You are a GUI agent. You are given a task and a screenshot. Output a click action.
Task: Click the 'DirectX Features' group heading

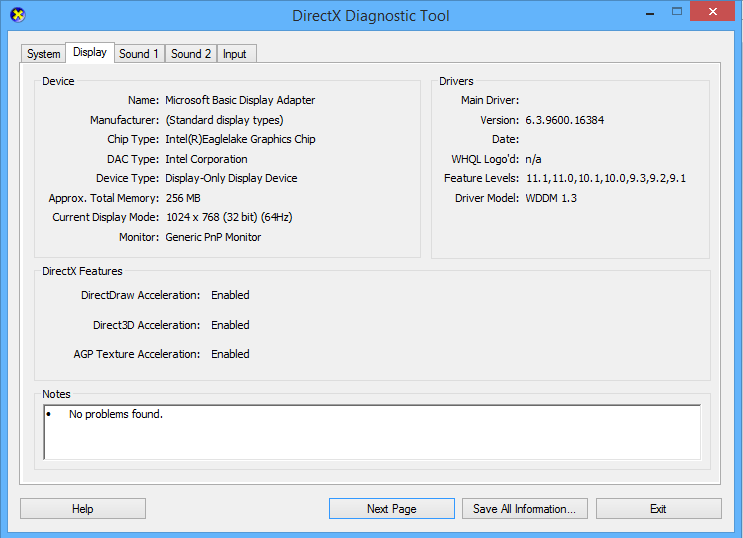82,271
